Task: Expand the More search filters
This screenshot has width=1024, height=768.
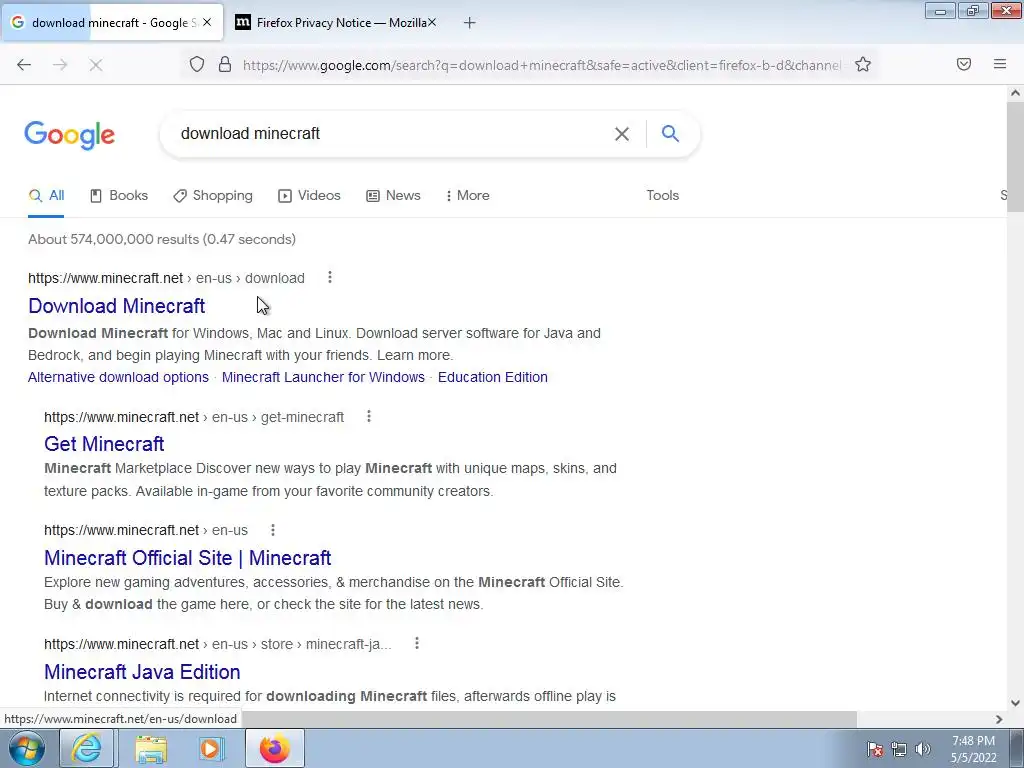Action: point(468,195)
